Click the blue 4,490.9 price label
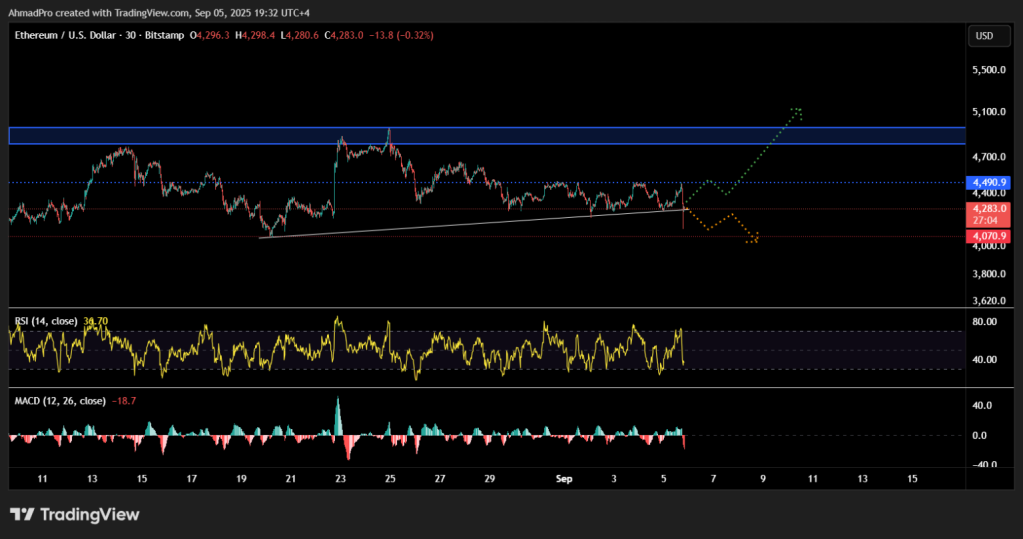Screen dimensions: 1023x539 (989, 183)
